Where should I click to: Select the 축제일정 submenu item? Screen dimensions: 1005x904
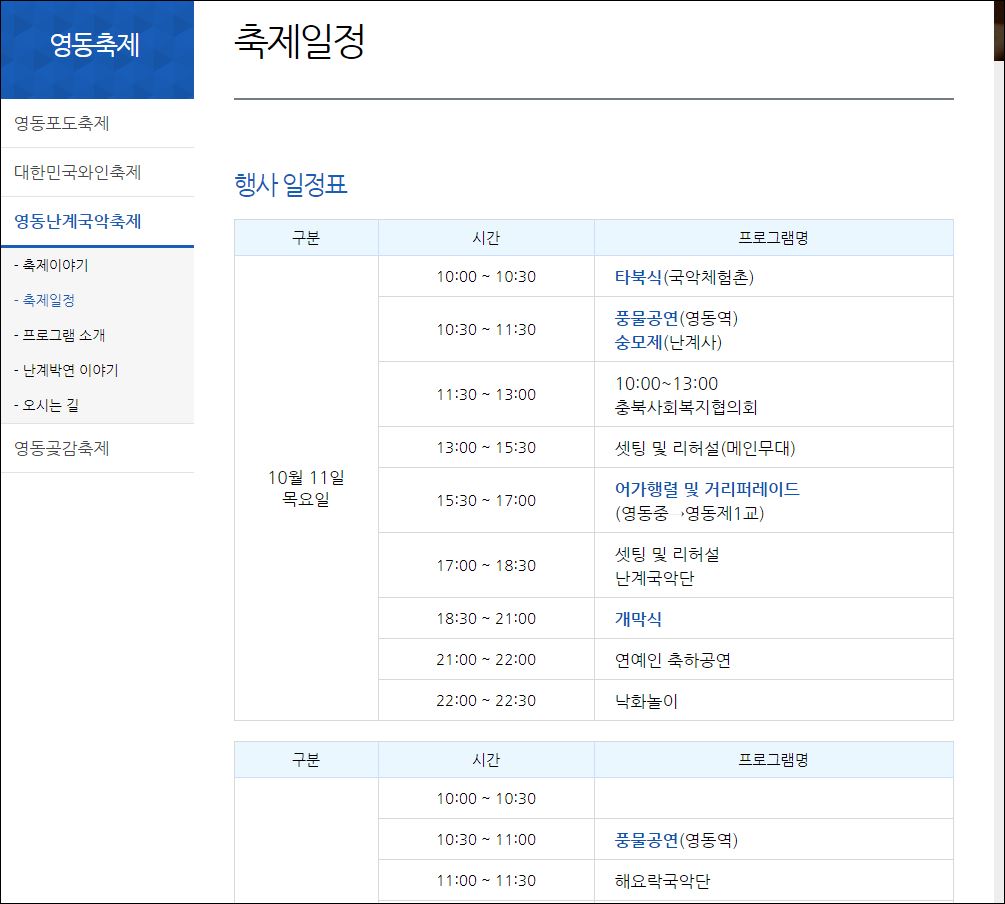[48, 300]
